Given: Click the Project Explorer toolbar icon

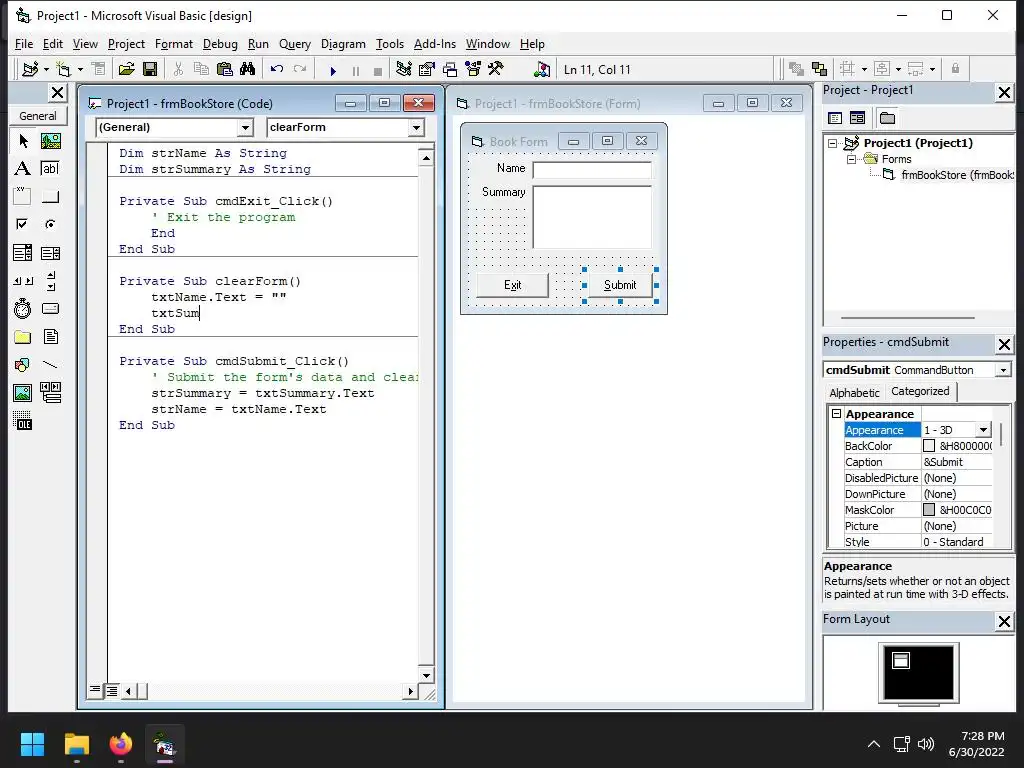Looking at the screenshot, I should tap(404, 69).
